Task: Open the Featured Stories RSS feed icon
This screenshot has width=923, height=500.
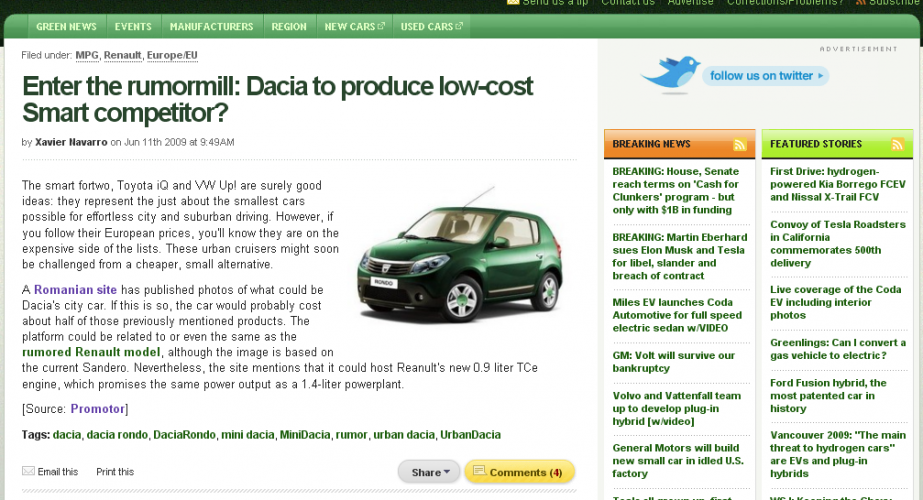Action: (x=897, y=144)
